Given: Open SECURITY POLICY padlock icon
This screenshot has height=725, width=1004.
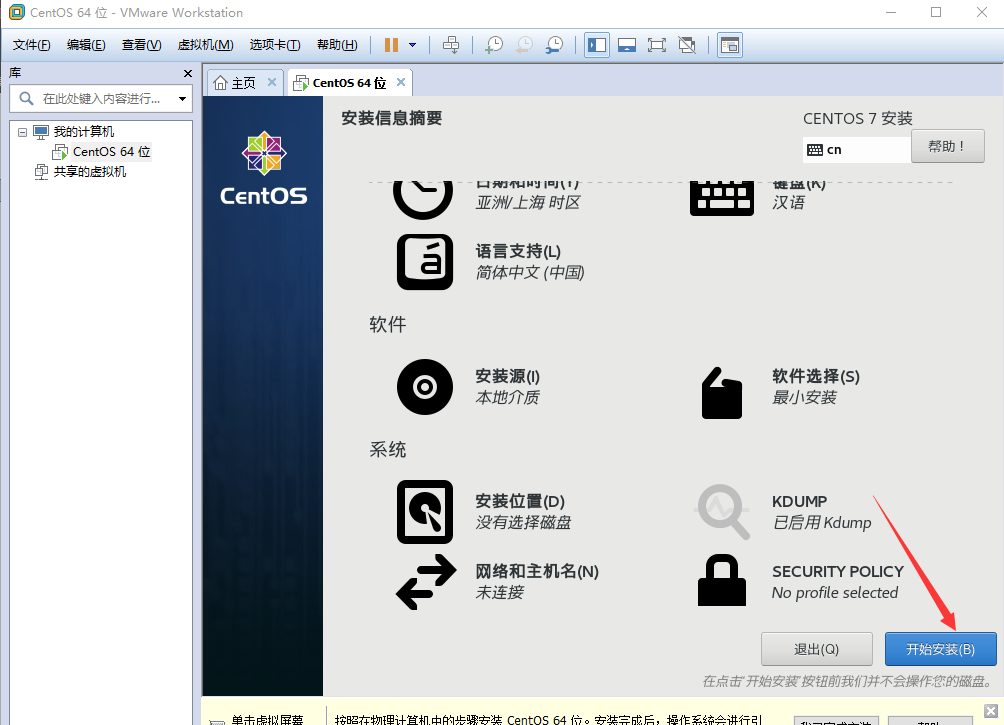Looking at the screenshot, I should coord(722,580).
